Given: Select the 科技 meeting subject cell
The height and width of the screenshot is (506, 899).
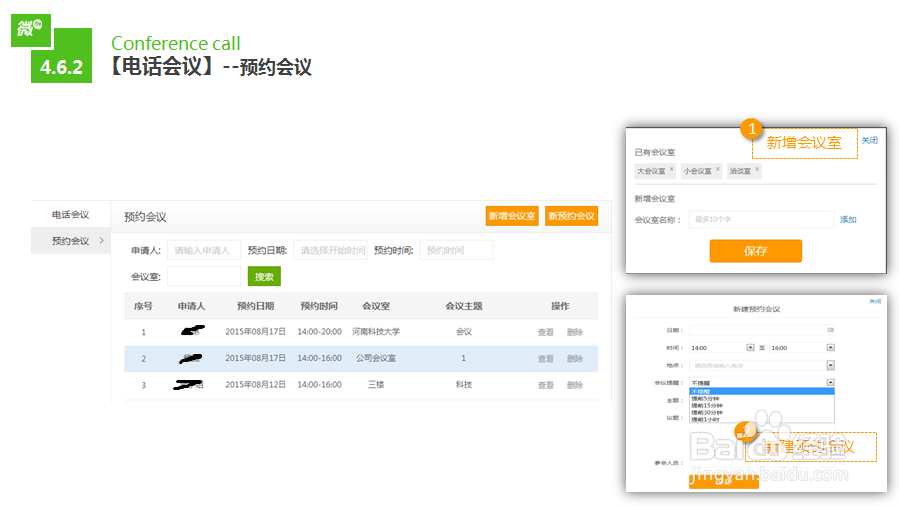Looking at the screenshot, I should [464, 385].
